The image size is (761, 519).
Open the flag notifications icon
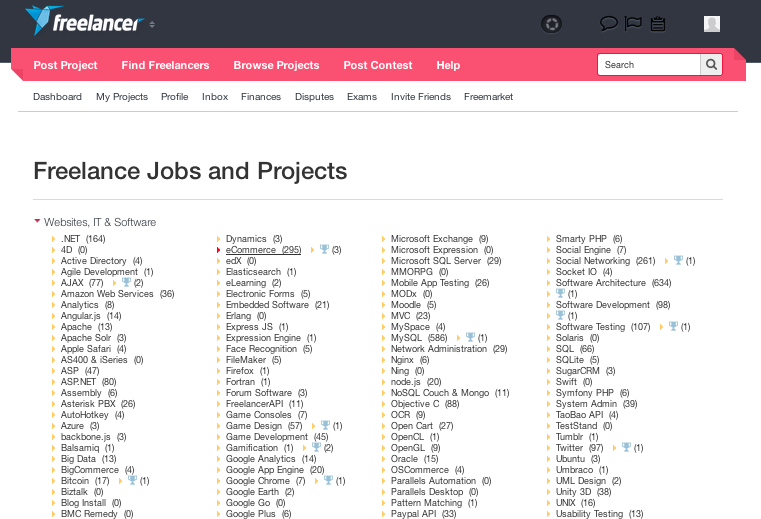click(x=633, y=24)
